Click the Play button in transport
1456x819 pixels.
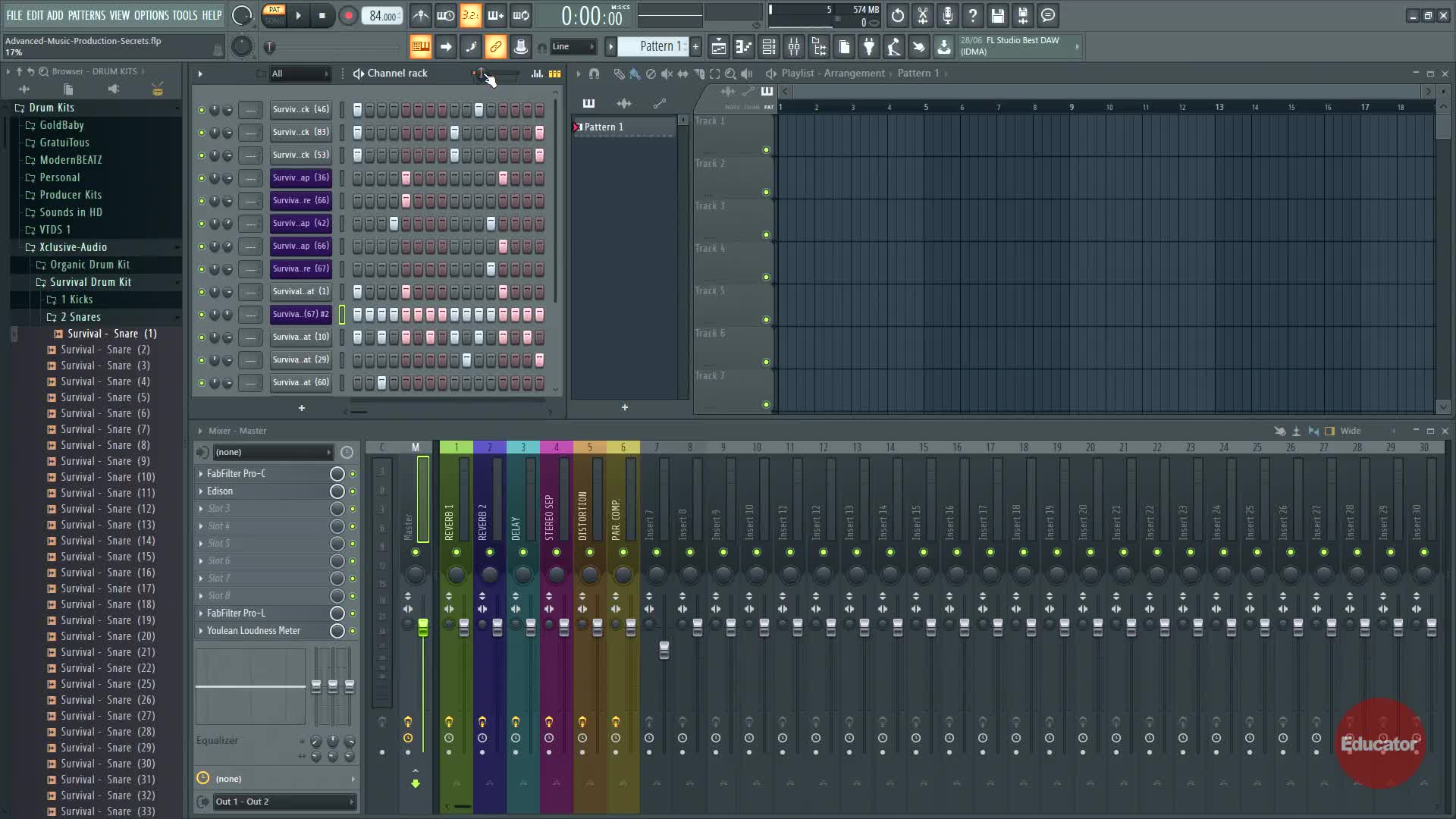click(298, 16)
